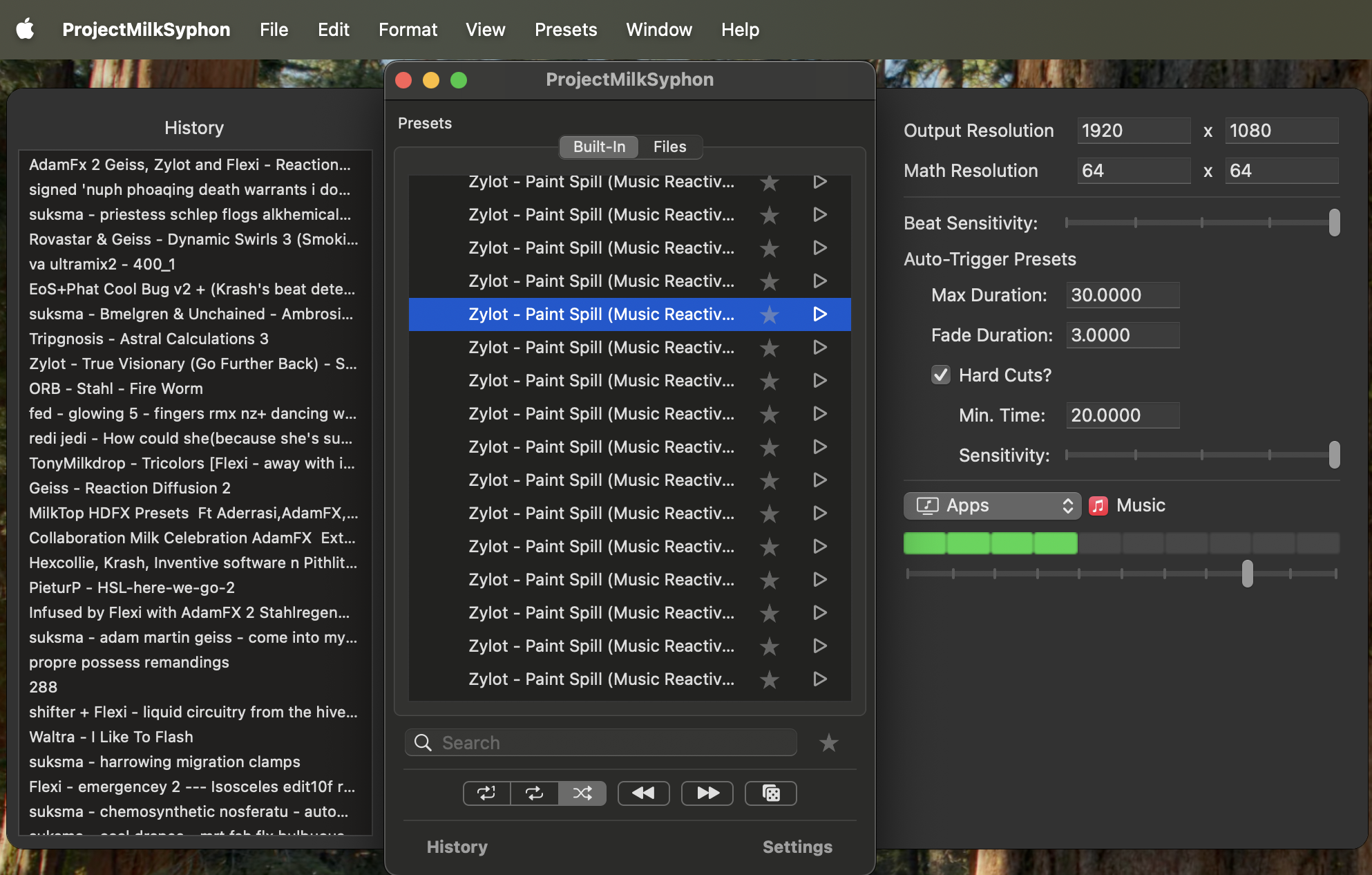The image size is (1372, 875).
Task: Open the Apps audio source dropdown
Action: point(992,506)
